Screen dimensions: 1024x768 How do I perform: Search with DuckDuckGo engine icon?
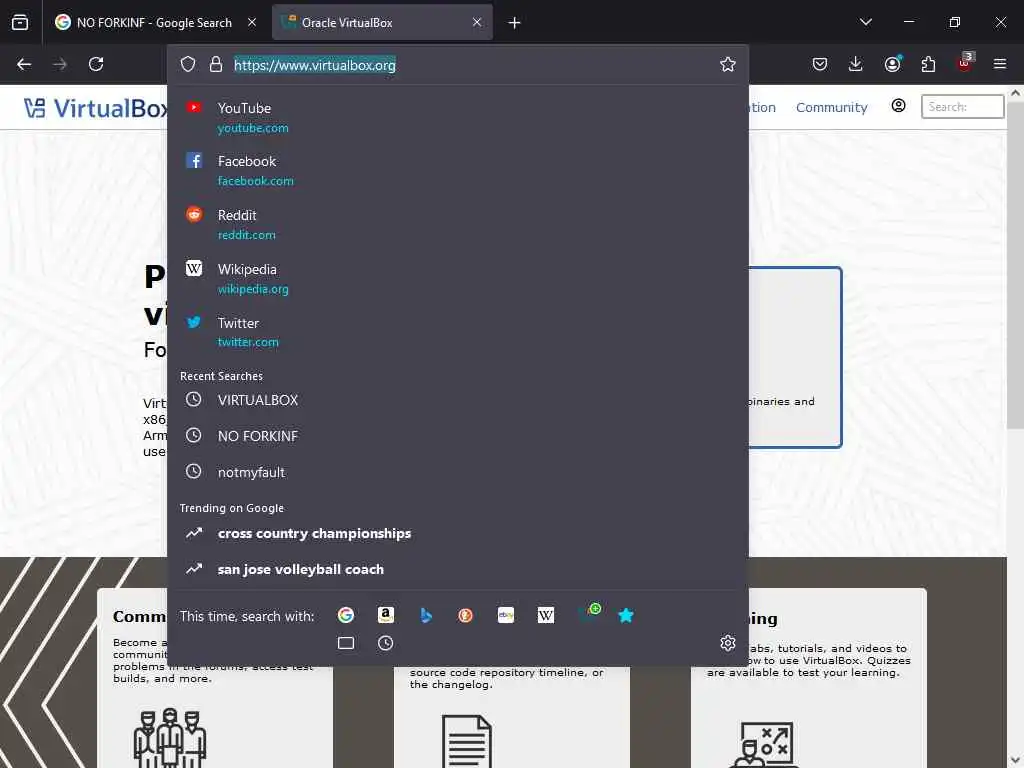click(466, 615)
